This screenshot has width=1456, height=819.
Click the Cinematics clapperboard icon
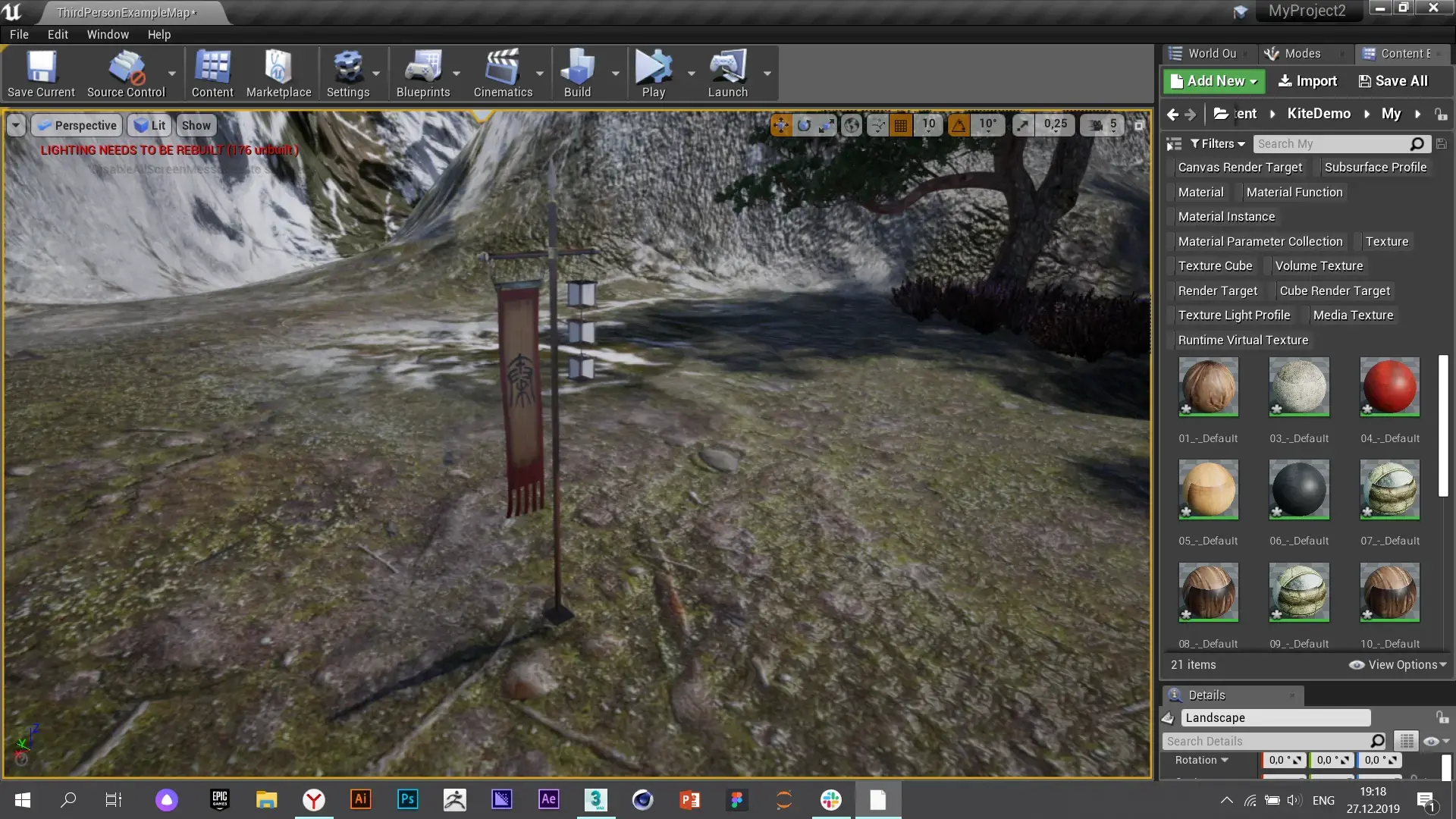[503, 74]
